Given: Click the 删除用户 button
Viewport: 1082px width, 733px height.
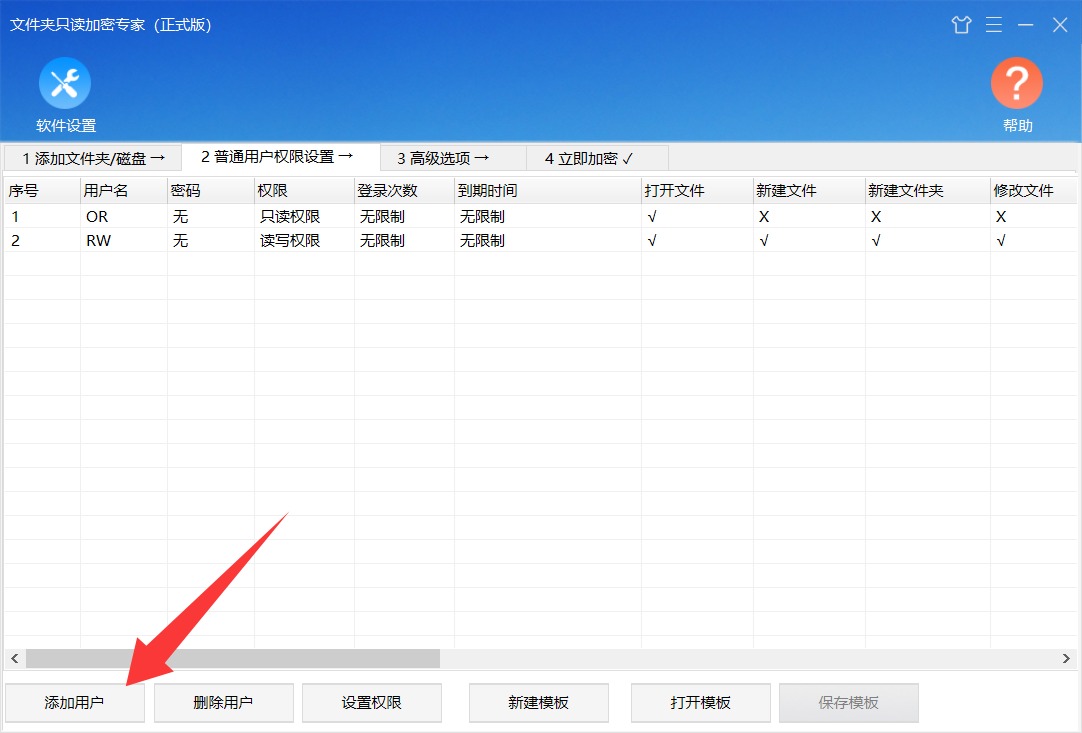Looking at the screenshot, I should [x=224, y=703].
